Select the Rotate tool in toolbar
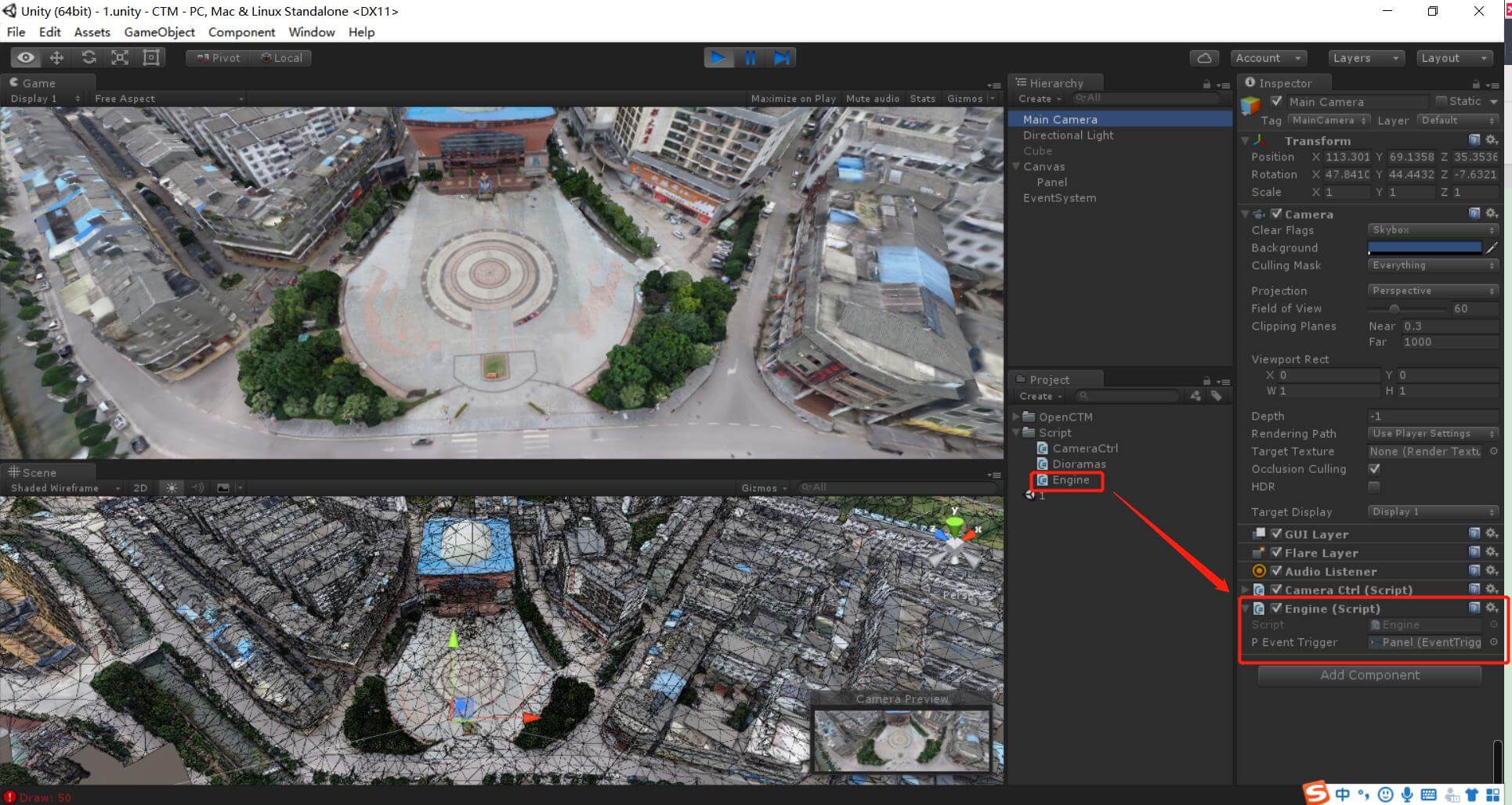Viewport: 1512px width, 805px height. click(x=89, y=58)
